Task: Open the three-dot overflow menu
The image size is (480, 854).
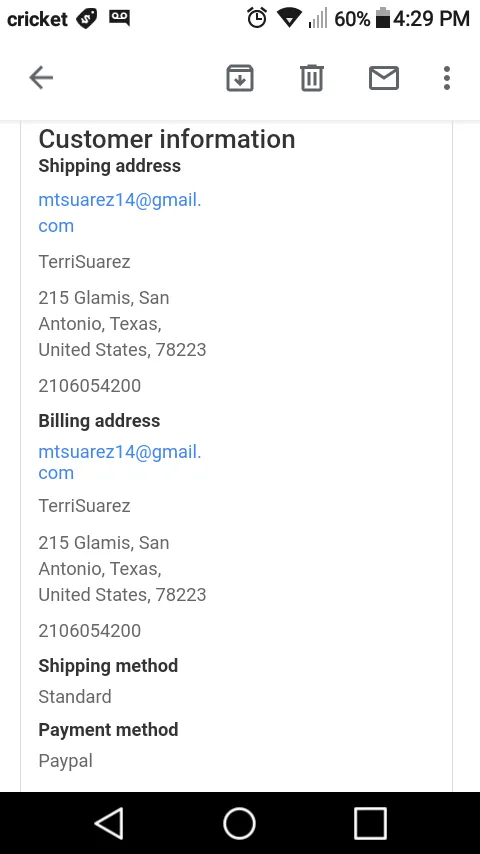Action: (447, 78)
